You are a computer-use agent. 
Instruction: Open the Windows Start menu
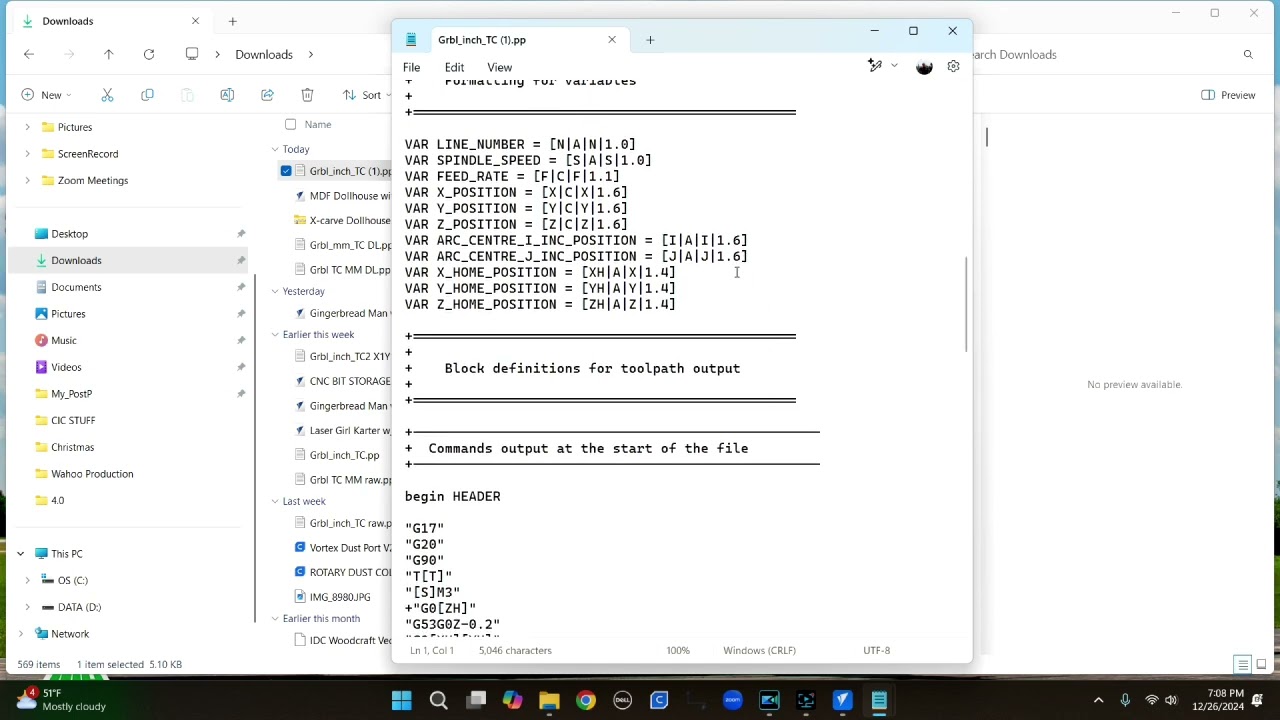point(402,700)
